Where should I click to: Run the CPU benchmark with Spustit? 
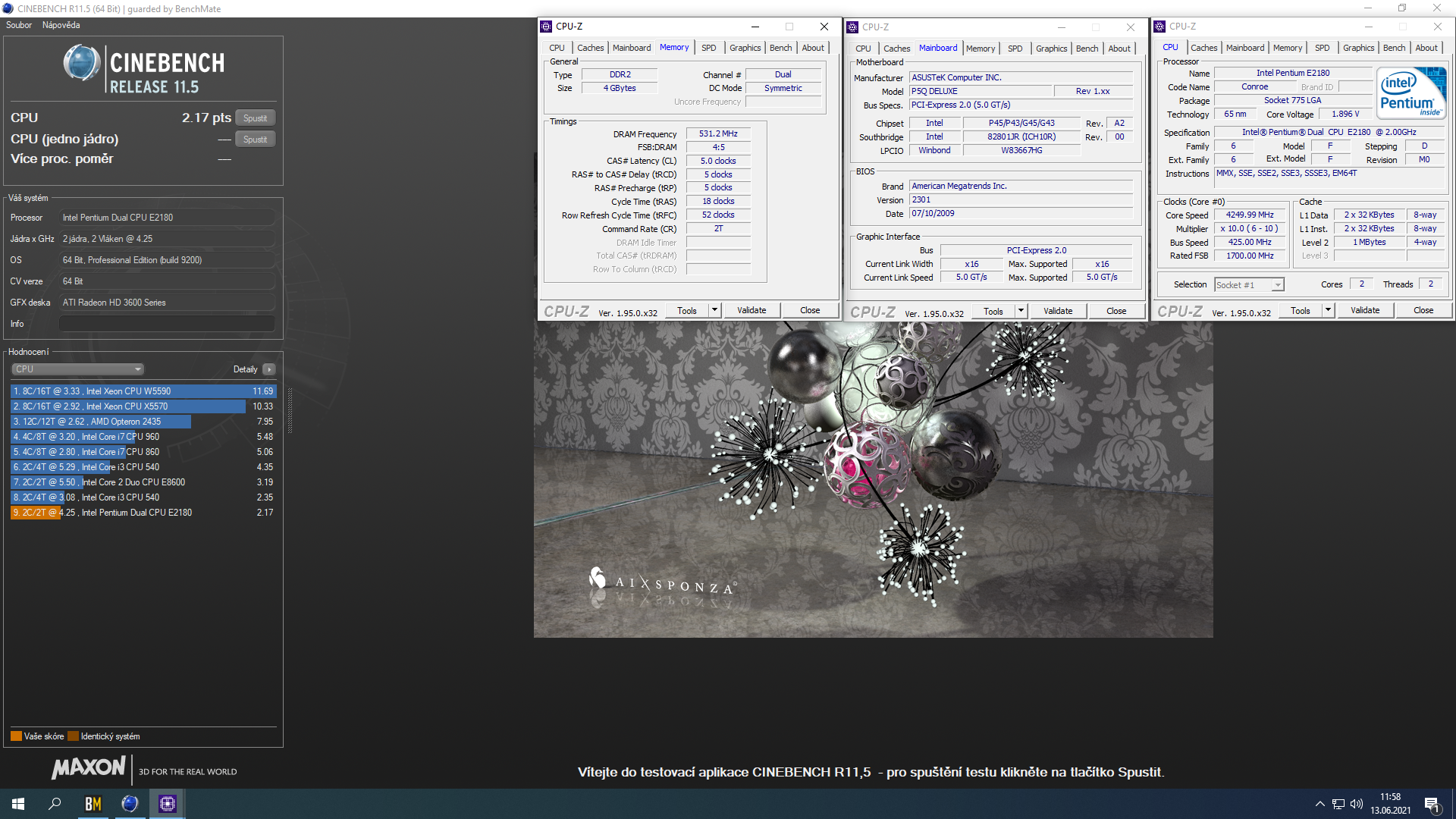click(255, 118)
